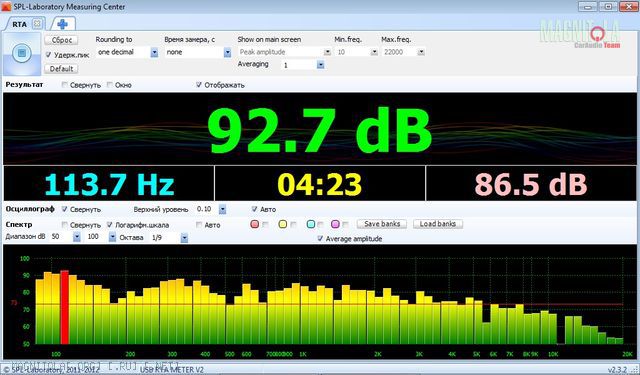Screen dimensions: 640x375
Task: Select the red bank color swatch
Action: [x=255, y=224]
